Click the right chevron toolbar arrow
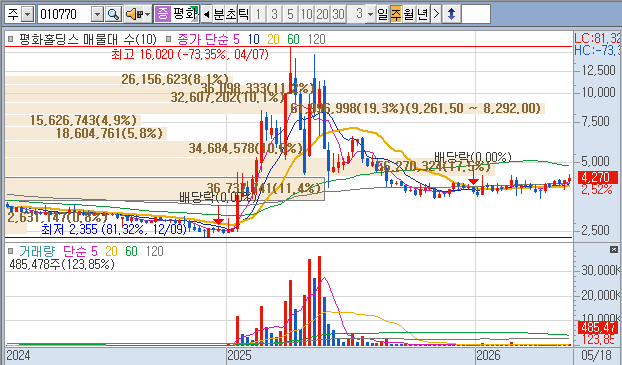 click(436, 15)
